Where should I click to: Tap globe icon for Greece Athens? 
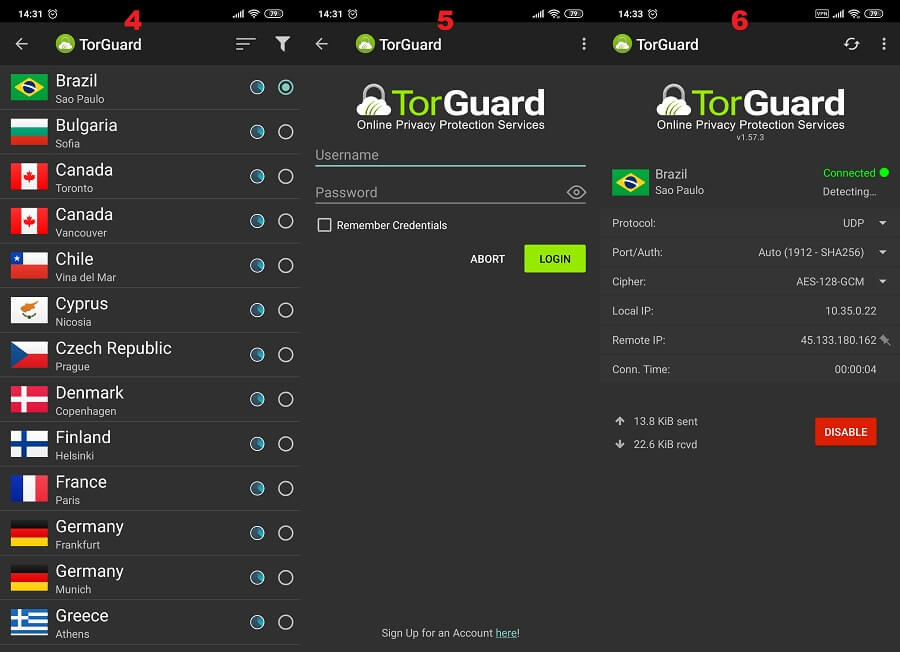(257, 622)
